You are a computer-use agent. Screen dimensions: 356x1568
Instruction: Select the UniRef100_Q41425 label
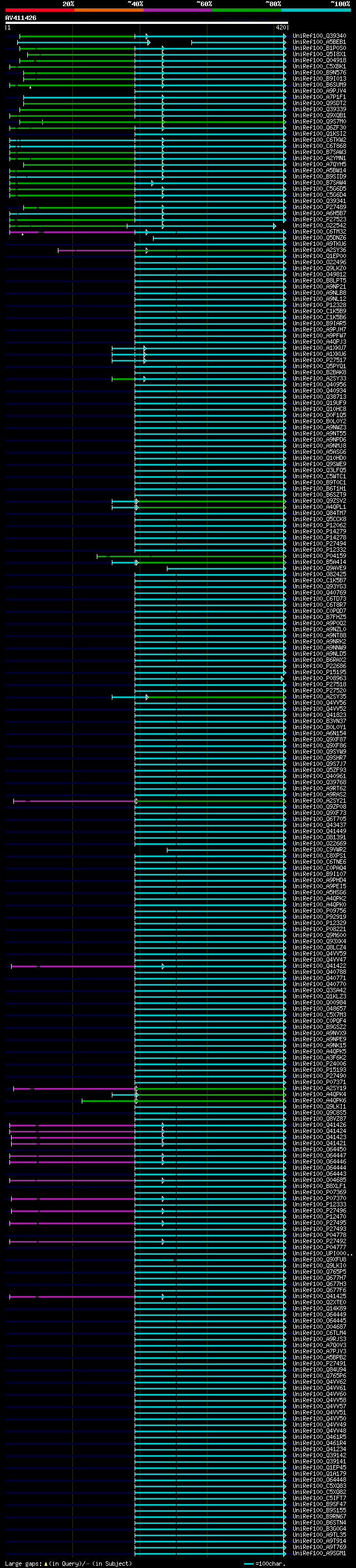tap(319, 1297)
